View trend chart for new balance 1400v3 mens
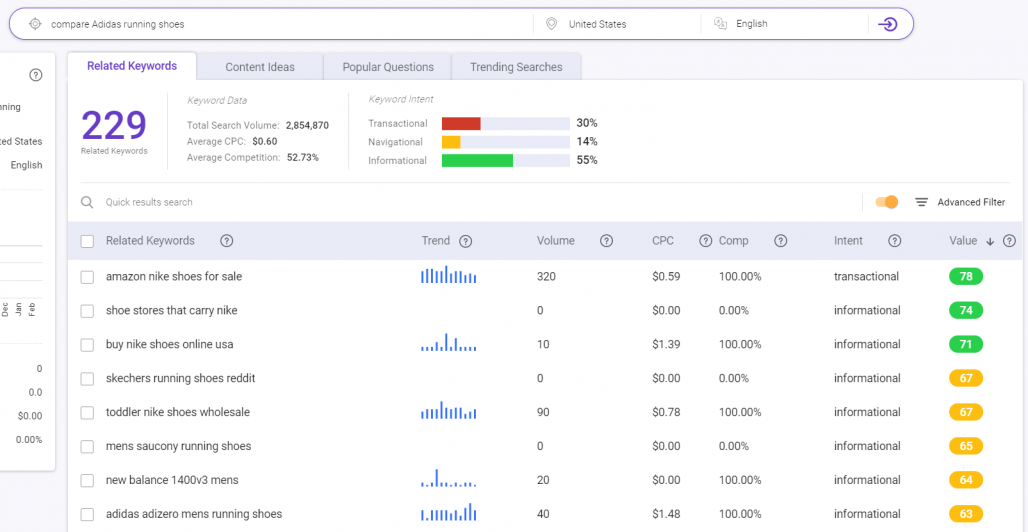 tap(448, 478)
